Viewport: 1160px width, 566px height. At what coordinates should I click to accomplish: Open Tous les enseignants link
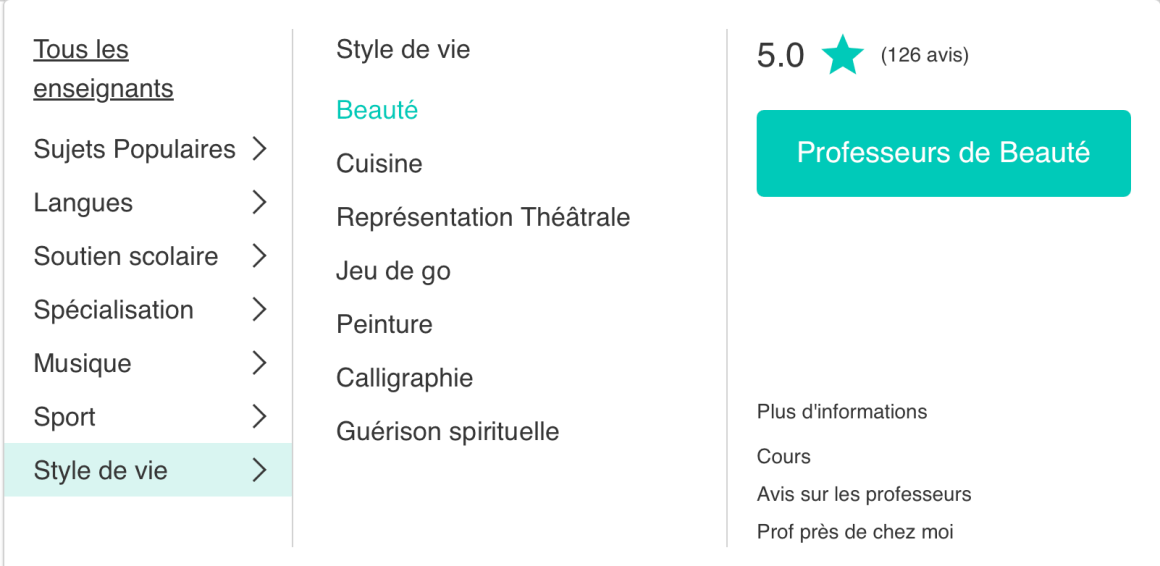coord(103,69)
